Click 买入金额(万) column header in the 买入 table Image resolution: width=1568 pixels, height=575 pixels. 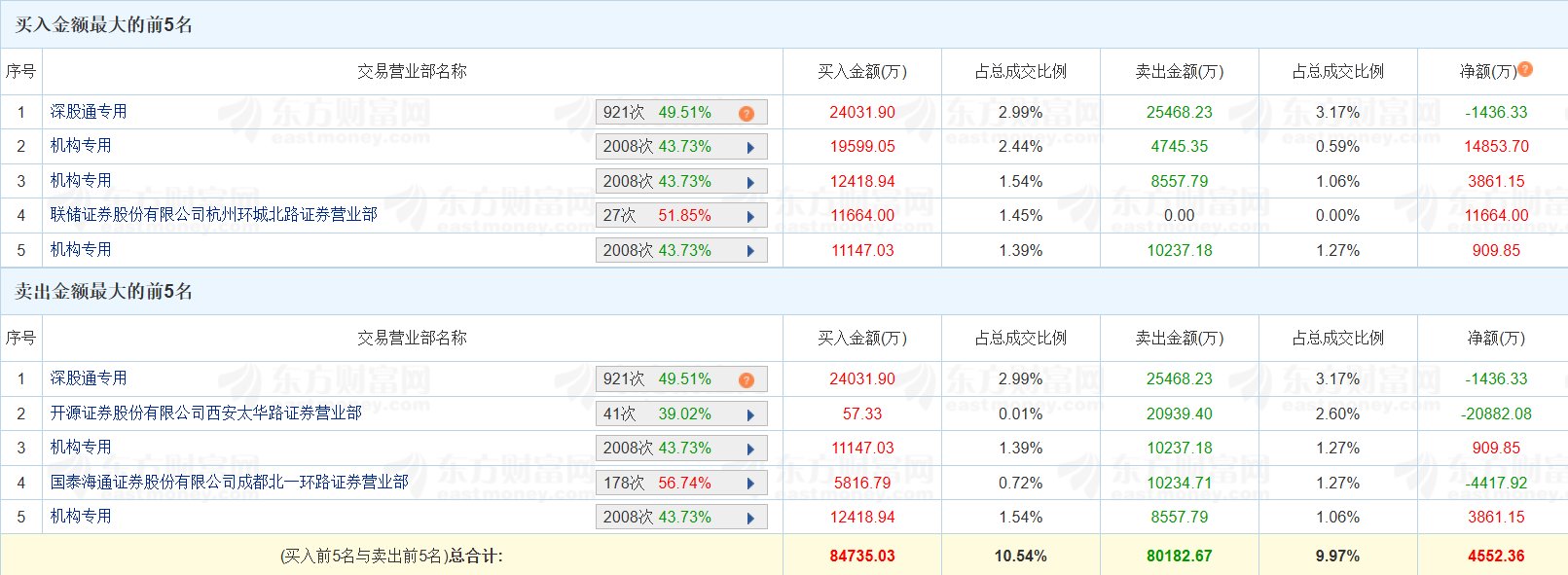(x=861, y=71)
